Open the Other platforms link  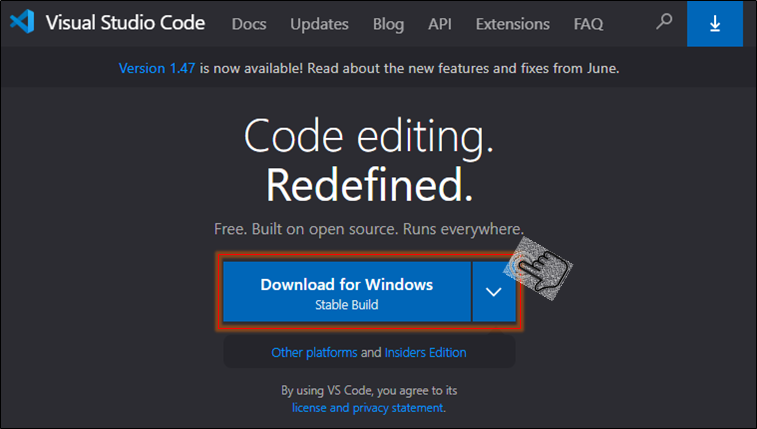(x=314, y=353)
